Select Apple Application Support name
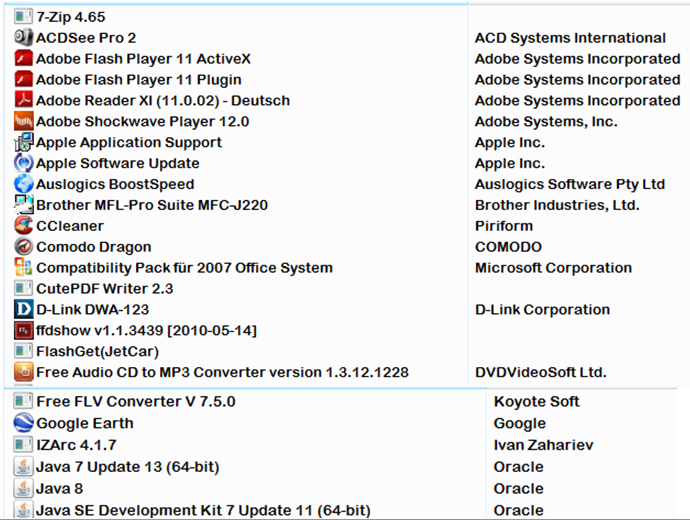This screenshot has height=520, width=690. 129,143
